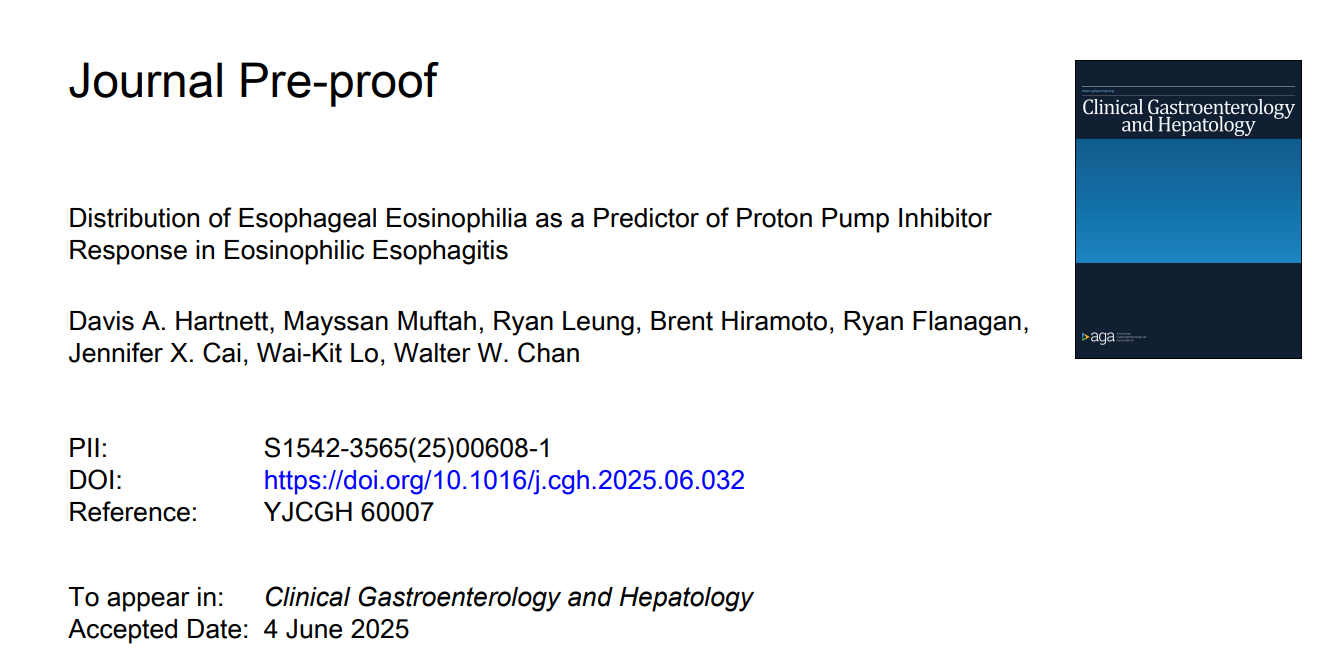Click the AGA logo on cover
1338x672 pixels.
tap(1098, 338)
